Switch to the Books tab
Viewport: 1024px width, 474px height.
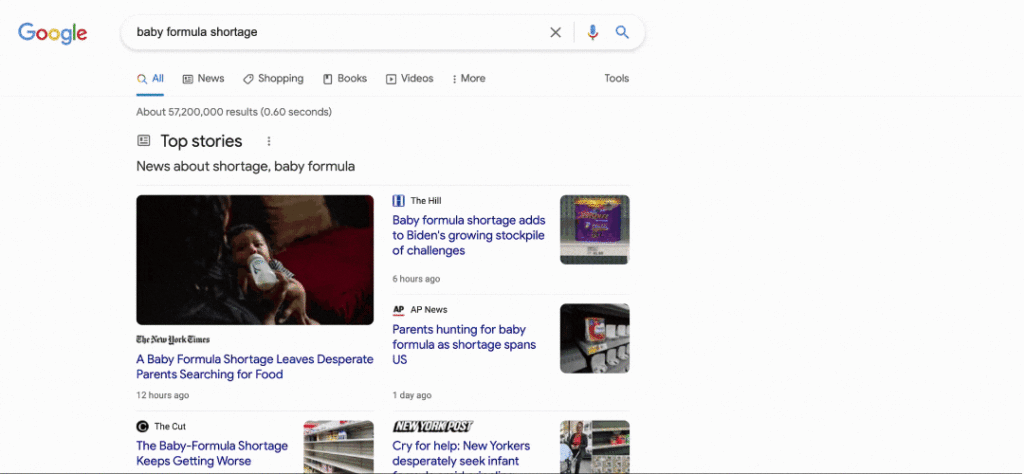click(345, 78)
